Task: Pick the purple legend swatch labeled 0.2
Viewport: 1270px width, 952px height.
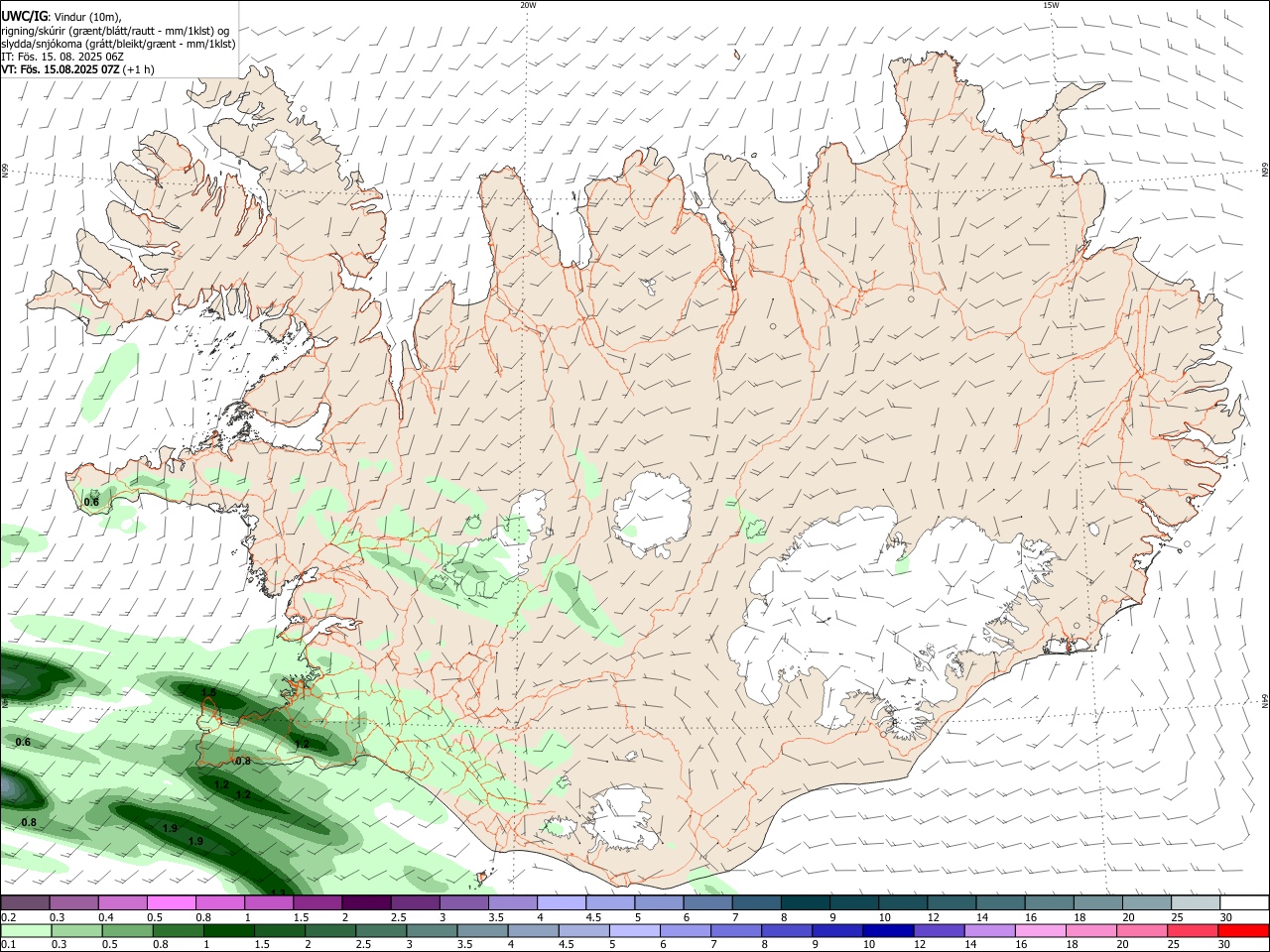Action: (26, 903)
